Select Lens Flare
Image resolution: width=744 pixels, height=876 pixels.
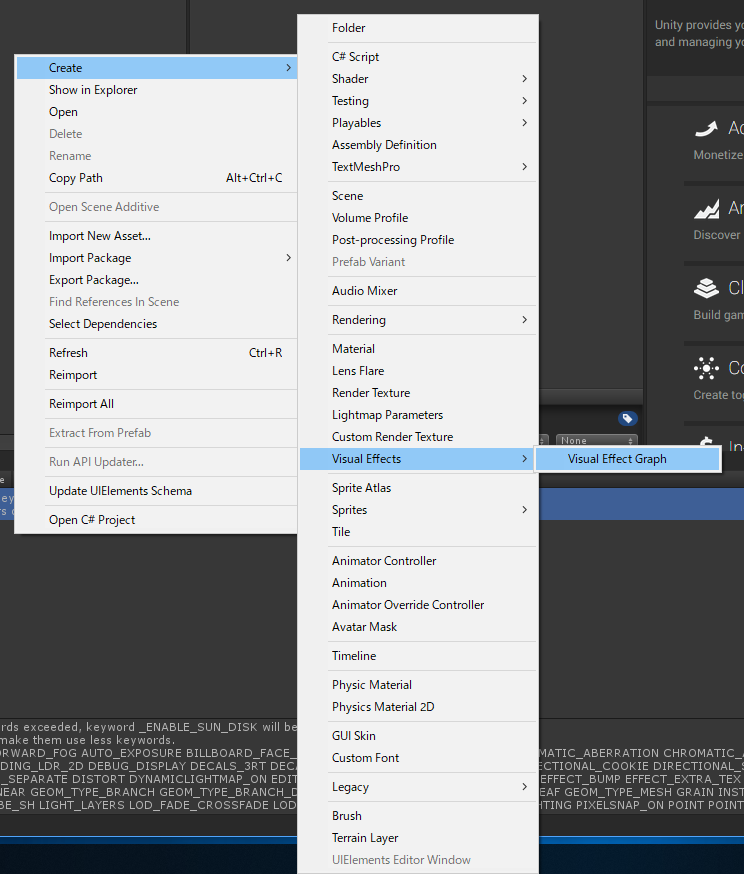(418, 371)
